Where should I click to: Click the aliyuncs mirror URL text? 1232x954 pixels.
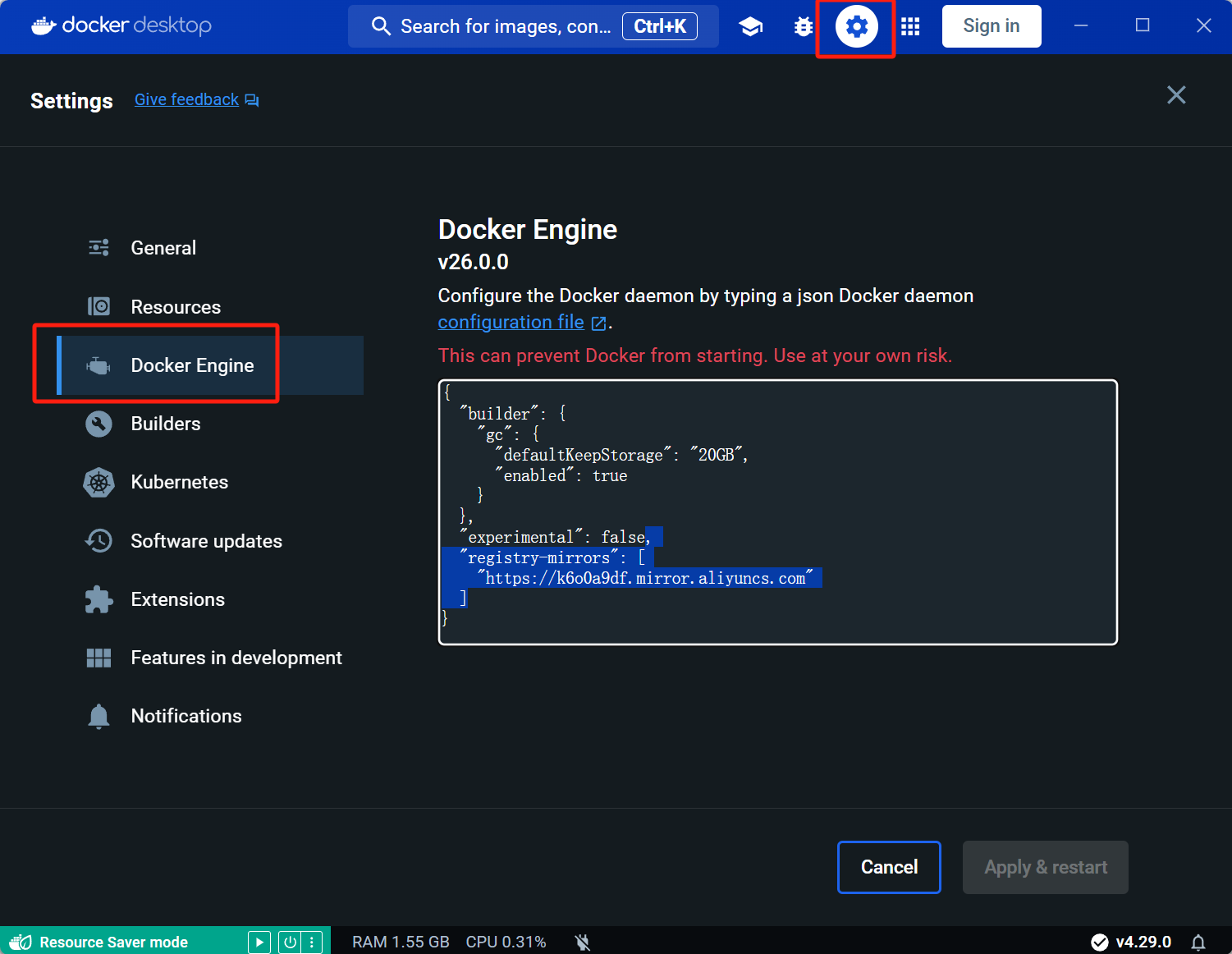pyautogui.click(x=645, y=579)
